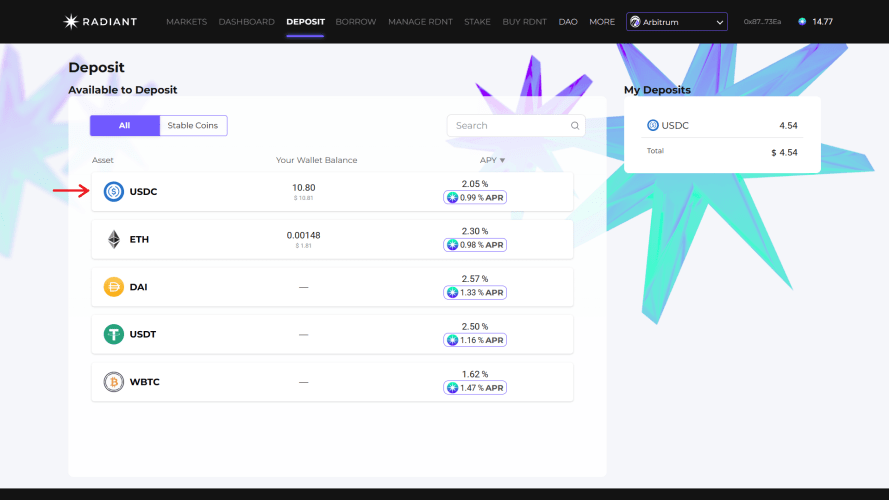Navigate to BORROW

(355, 22)
